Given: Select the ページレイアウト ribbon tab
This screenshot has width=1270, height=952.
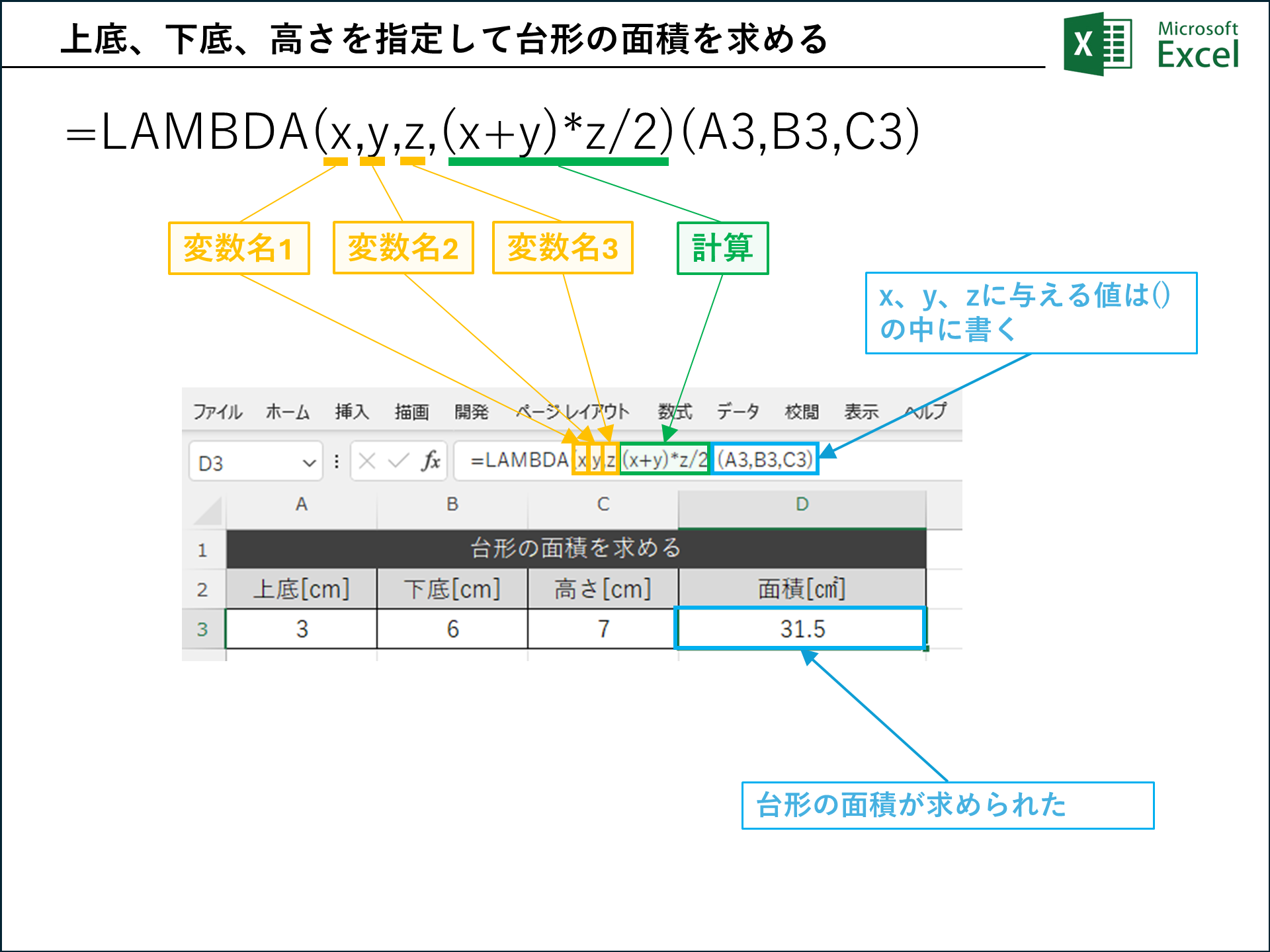Looking at the screenshot, I should click(x=573, y=411).
